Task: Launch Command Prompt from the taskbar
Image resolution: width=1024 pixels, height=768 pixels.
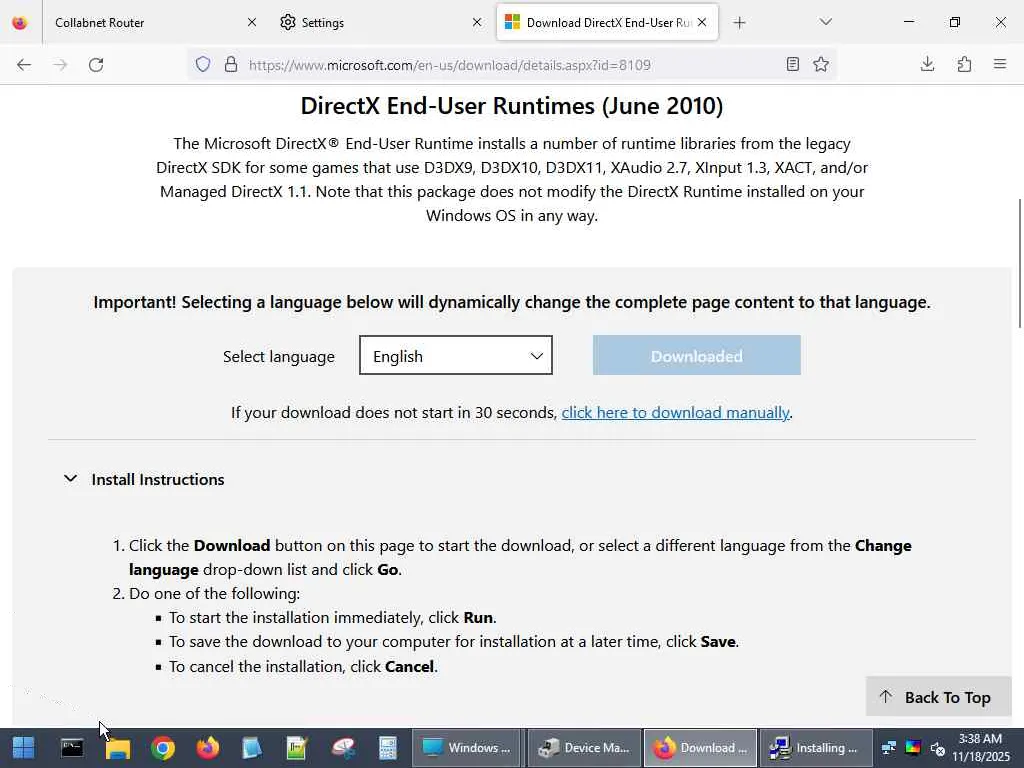Action: [72, 748]
